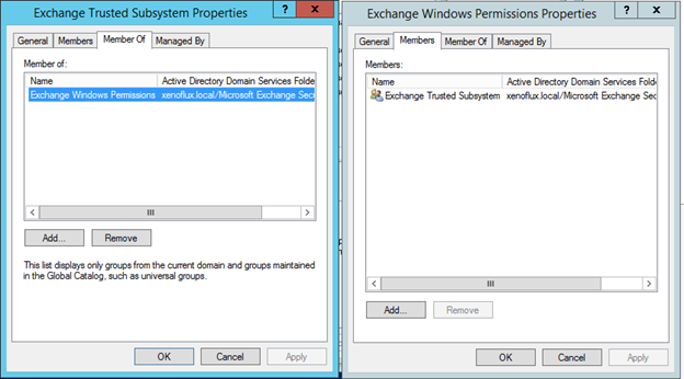The height and width of the screenshot is (379, 684).
Task: Click xenoflux.local path in Member of row
Action: click(238, 95)
